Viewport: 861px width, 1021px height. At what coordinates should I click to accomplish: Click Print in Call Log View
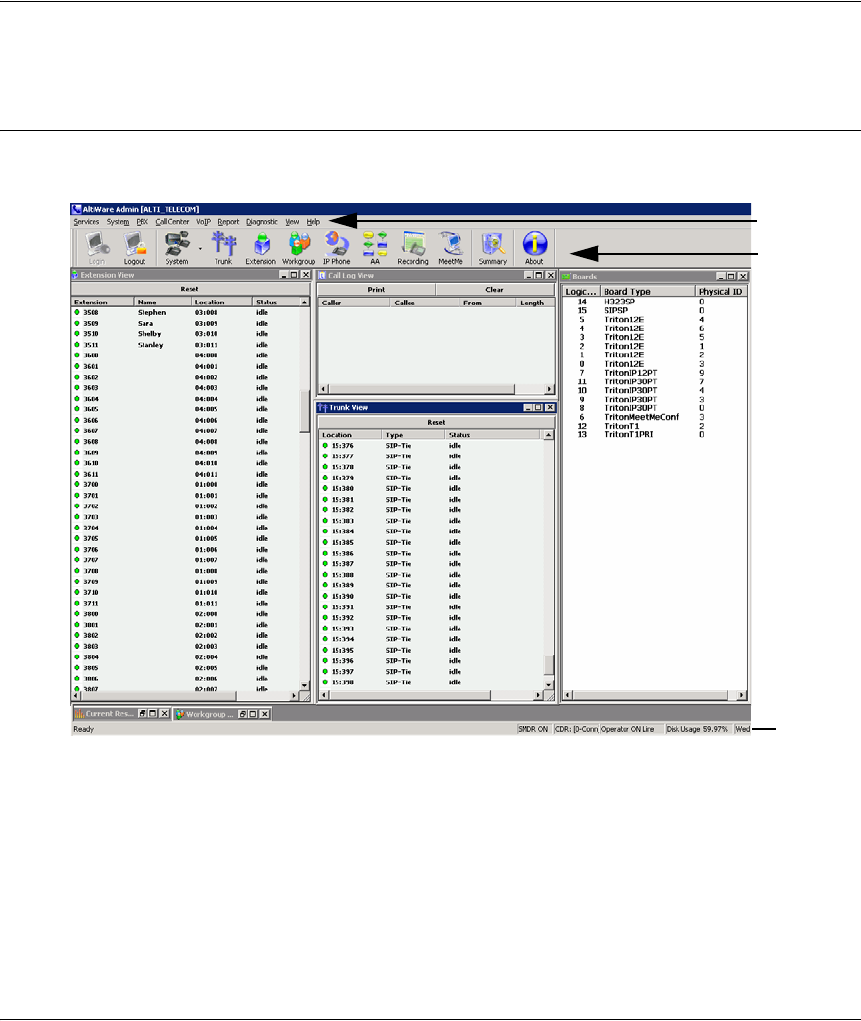(x=376, y=290)
